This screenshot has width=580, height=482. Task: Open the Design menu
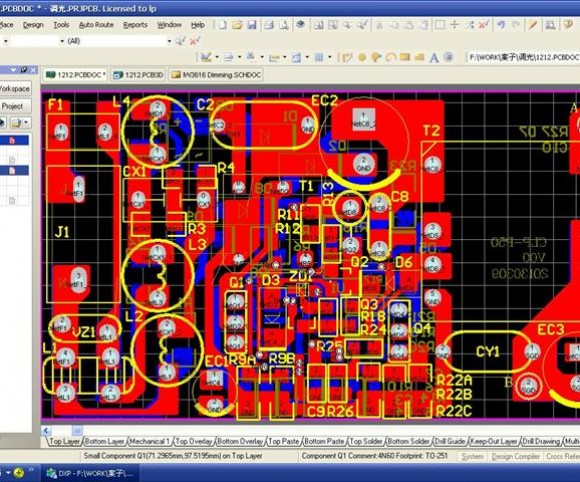33,25
